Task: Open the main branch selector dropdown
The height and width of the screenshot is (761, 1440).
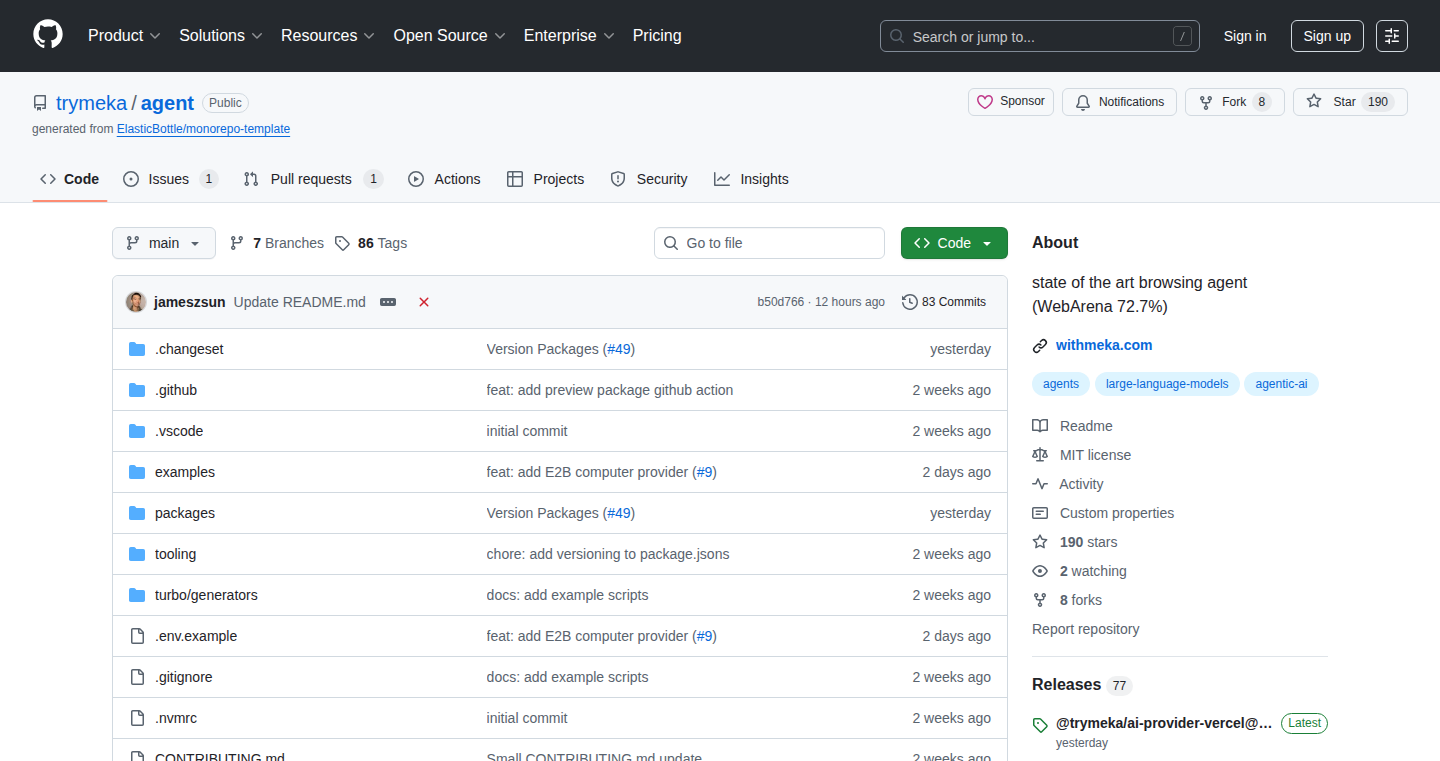Action: tap(164, 243)
